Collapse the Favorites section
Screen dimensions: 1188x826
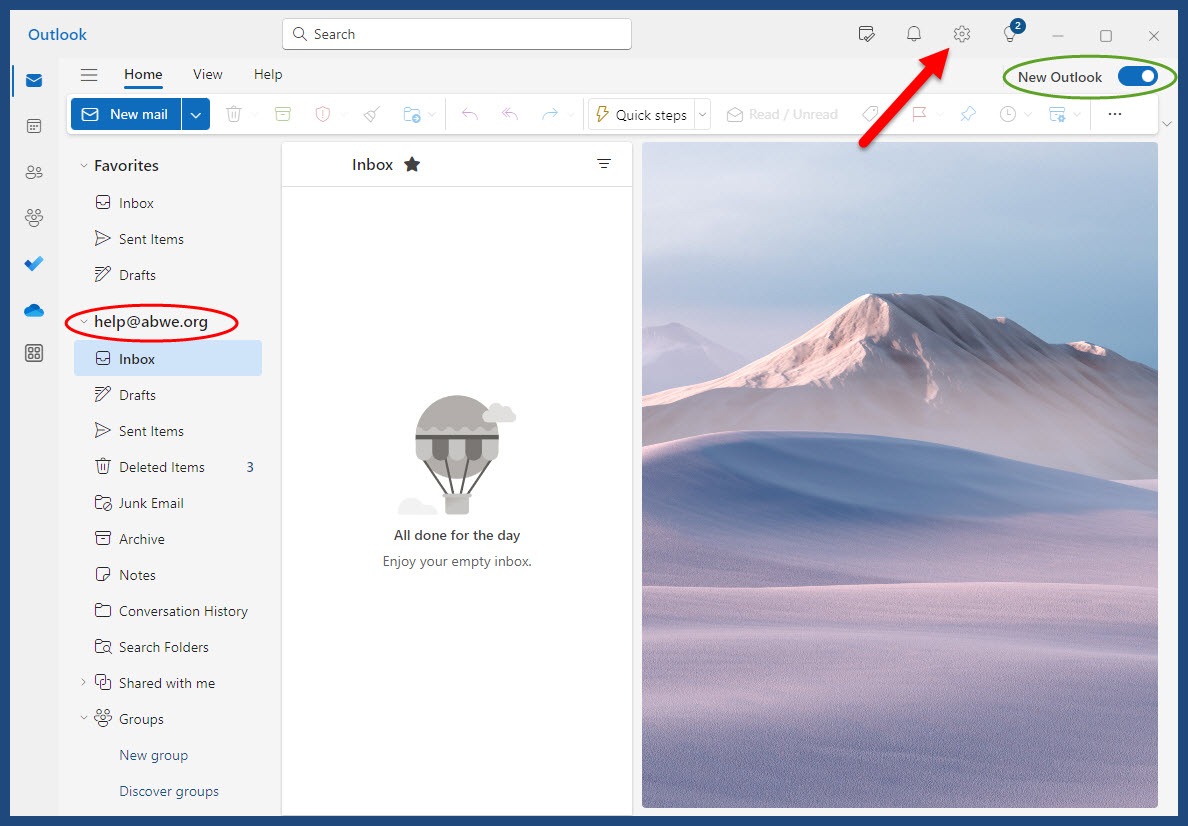83,165
